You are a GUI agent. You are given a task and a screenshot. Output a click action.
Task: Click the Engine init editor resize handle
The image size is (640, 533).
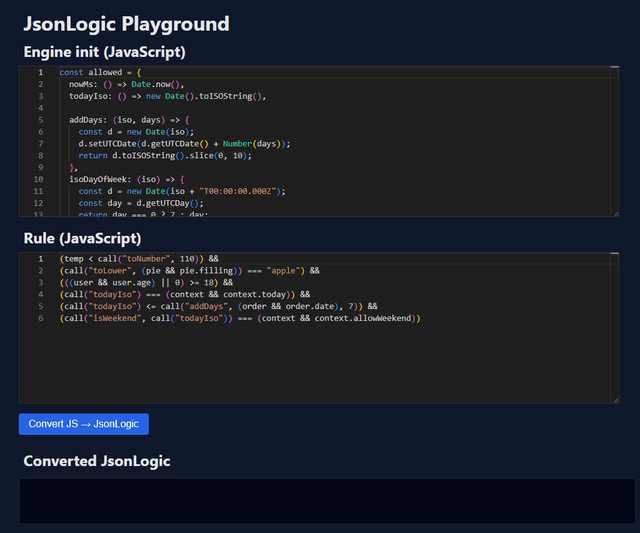(x=616, y=214)
